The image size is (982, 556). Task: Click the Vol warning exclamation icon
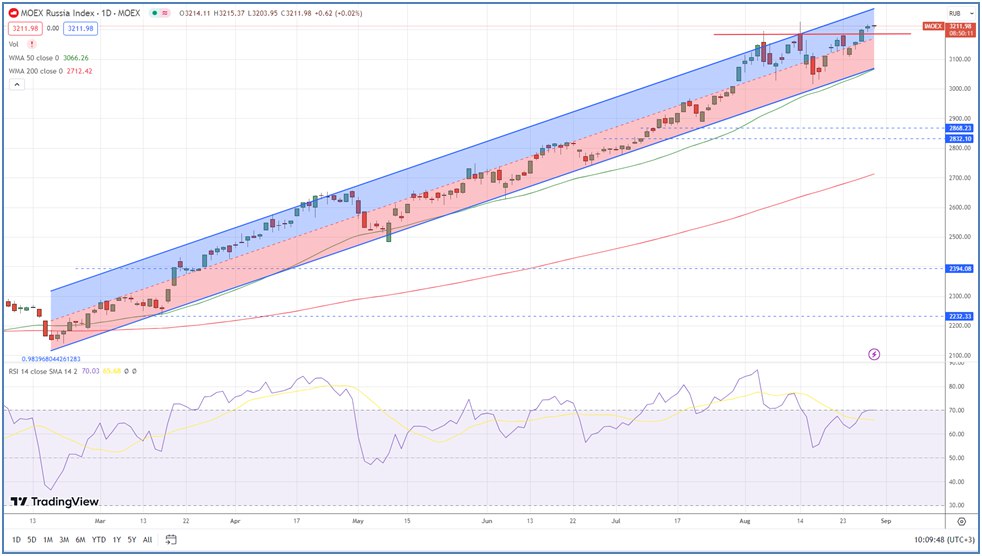coord(32,44)
